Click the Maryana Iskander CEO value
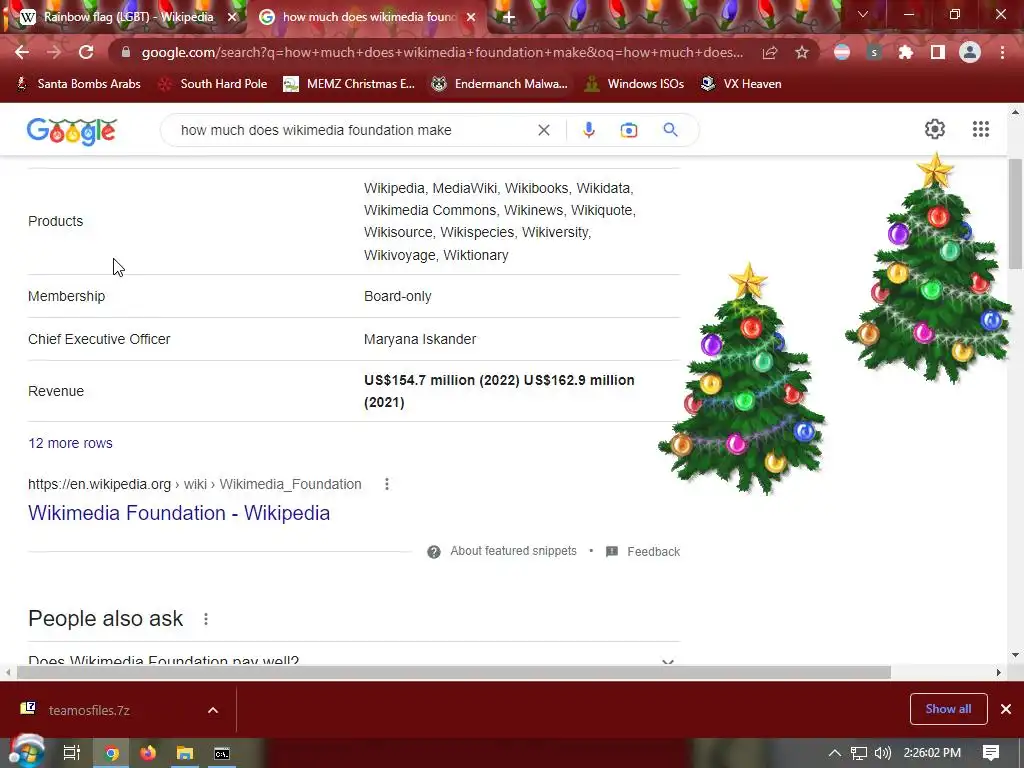The height and width of the screenshot is (768, 1024). 420,339
